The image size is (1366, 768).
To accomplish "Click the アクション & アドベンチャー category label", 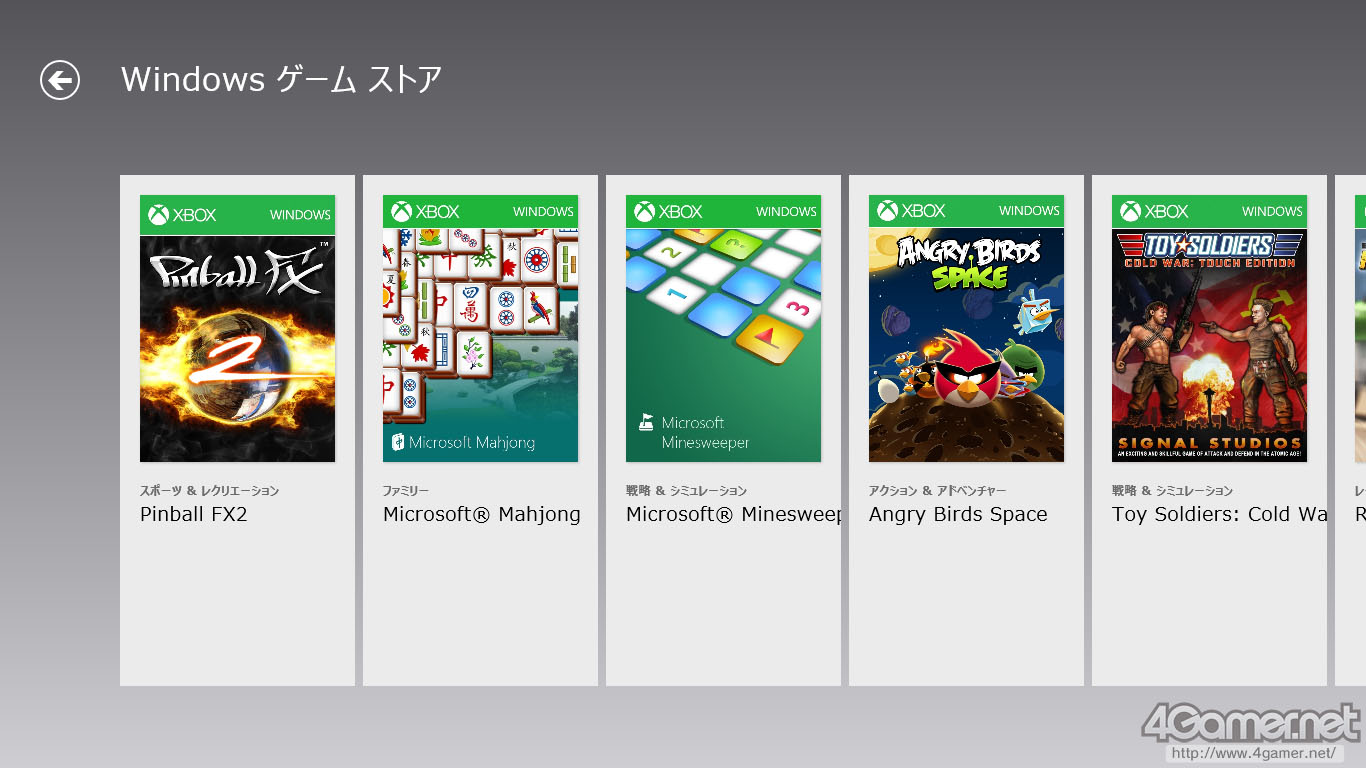I will 938,491.
